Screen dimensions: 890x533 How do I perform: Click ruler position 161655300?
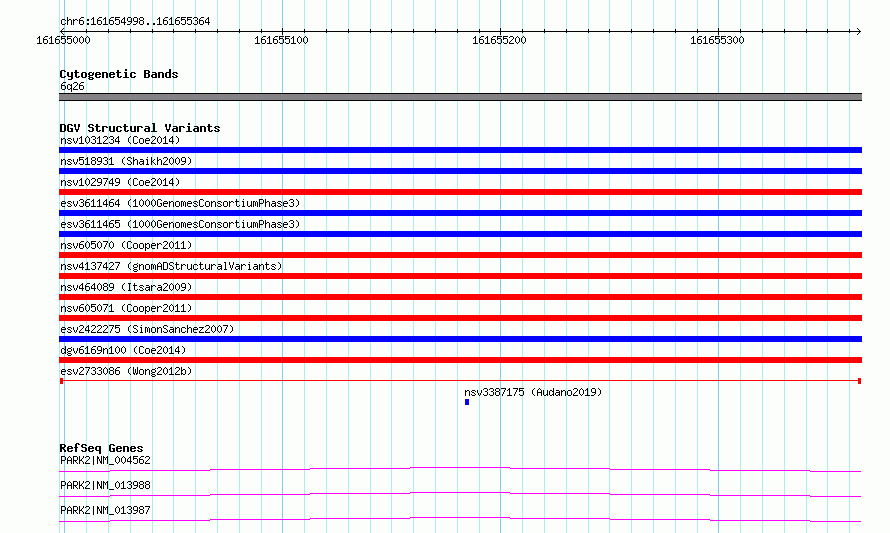point(717,40)
